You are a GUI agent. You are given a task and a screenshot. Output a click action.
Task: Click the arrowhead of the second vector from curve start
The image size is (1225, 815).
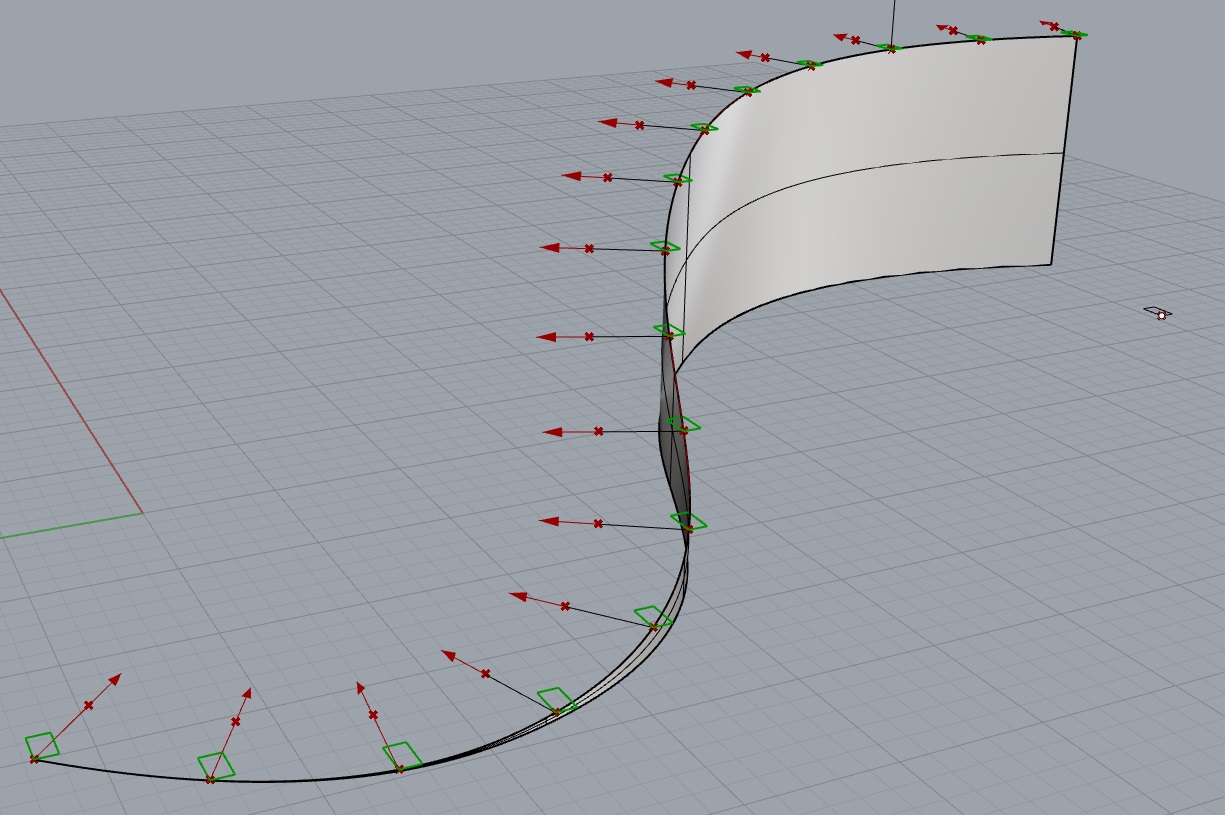click(x=247, y=692)
